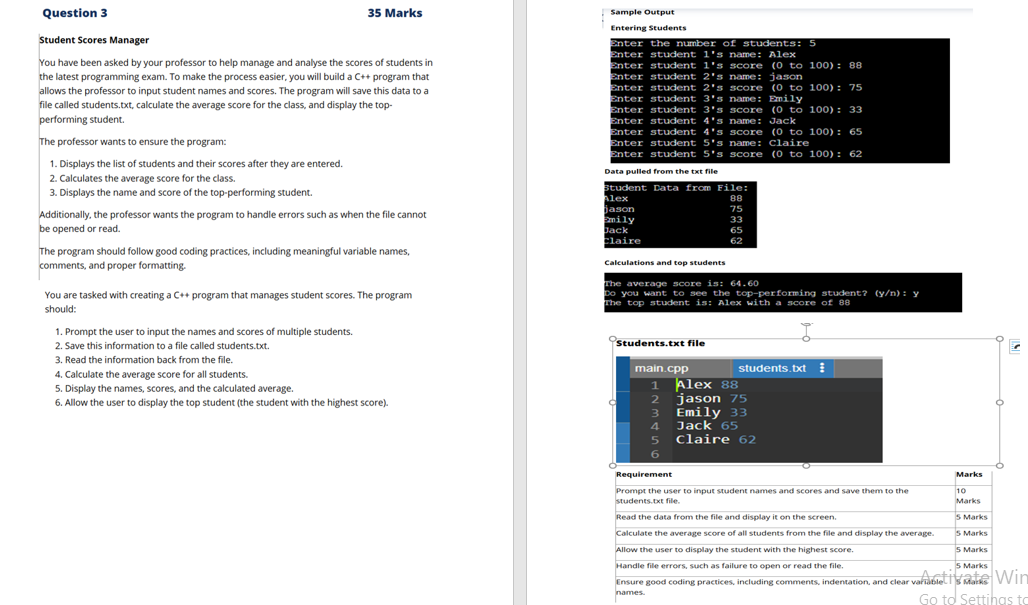Screen dimensions: 1028x605
Task: Click paragraph starting 'You are tasked with creating a C++ program'
Action: click(228, 302)
